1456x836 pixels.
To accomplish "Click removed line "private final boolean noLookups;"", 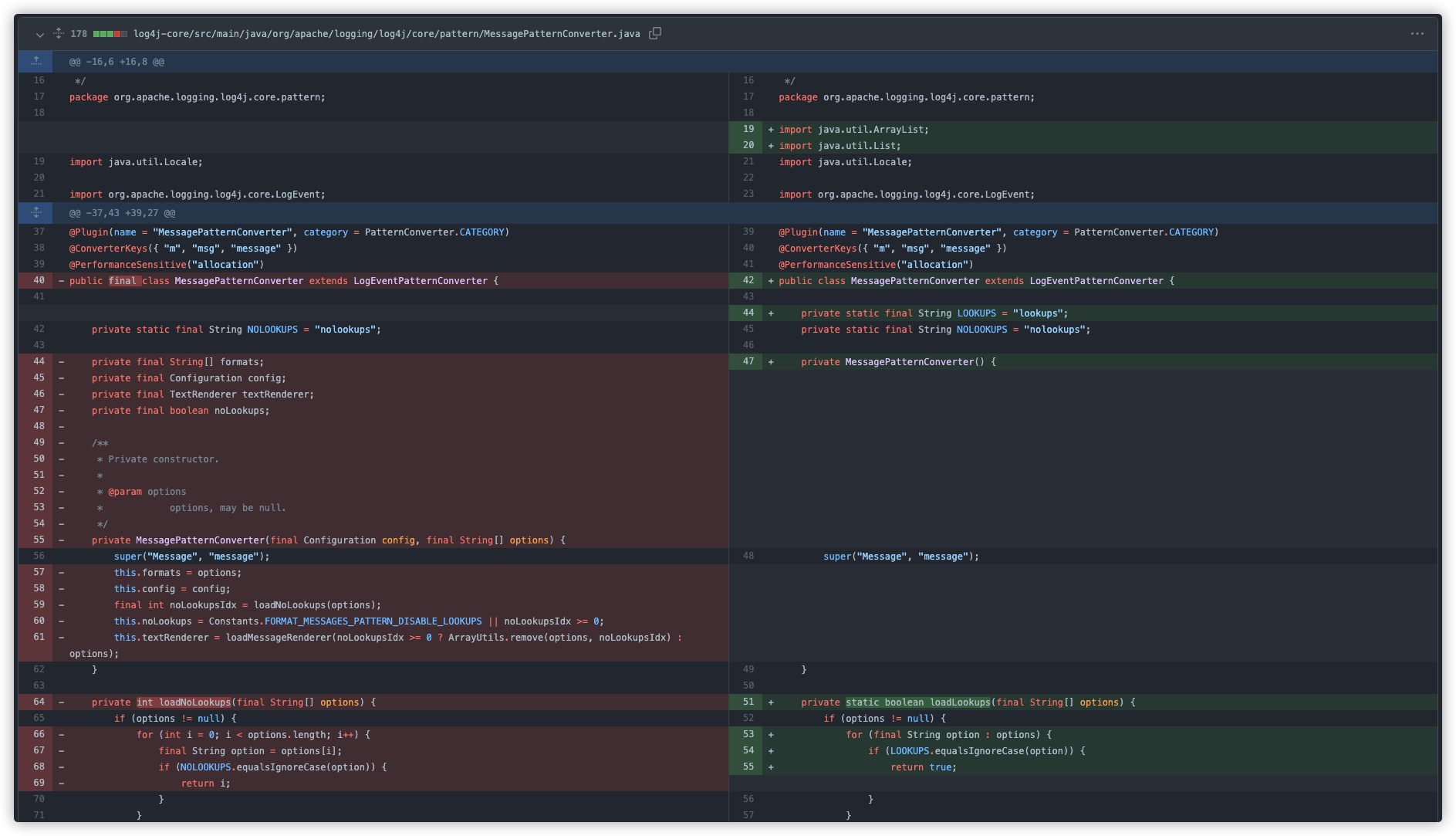I will (x=181, y=411).
